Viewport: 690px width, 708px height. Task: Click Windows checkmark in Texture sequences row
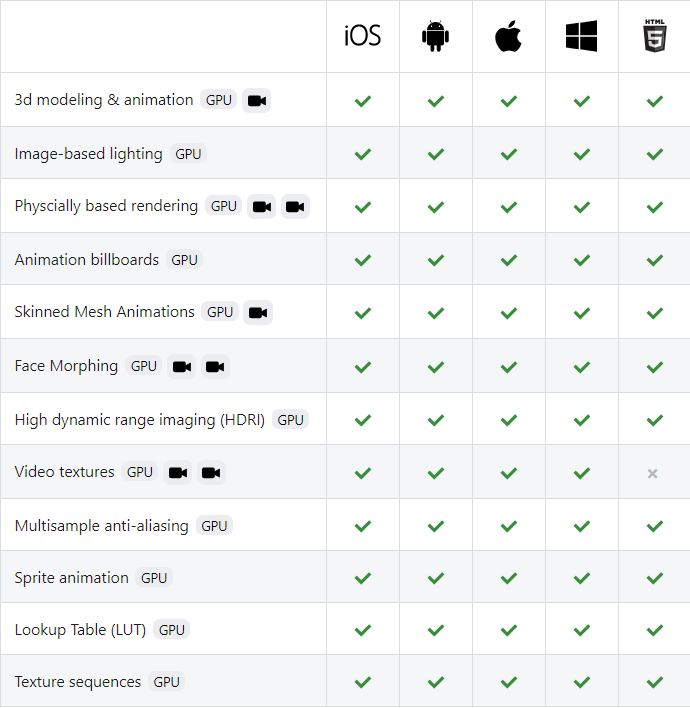point(582,682)
